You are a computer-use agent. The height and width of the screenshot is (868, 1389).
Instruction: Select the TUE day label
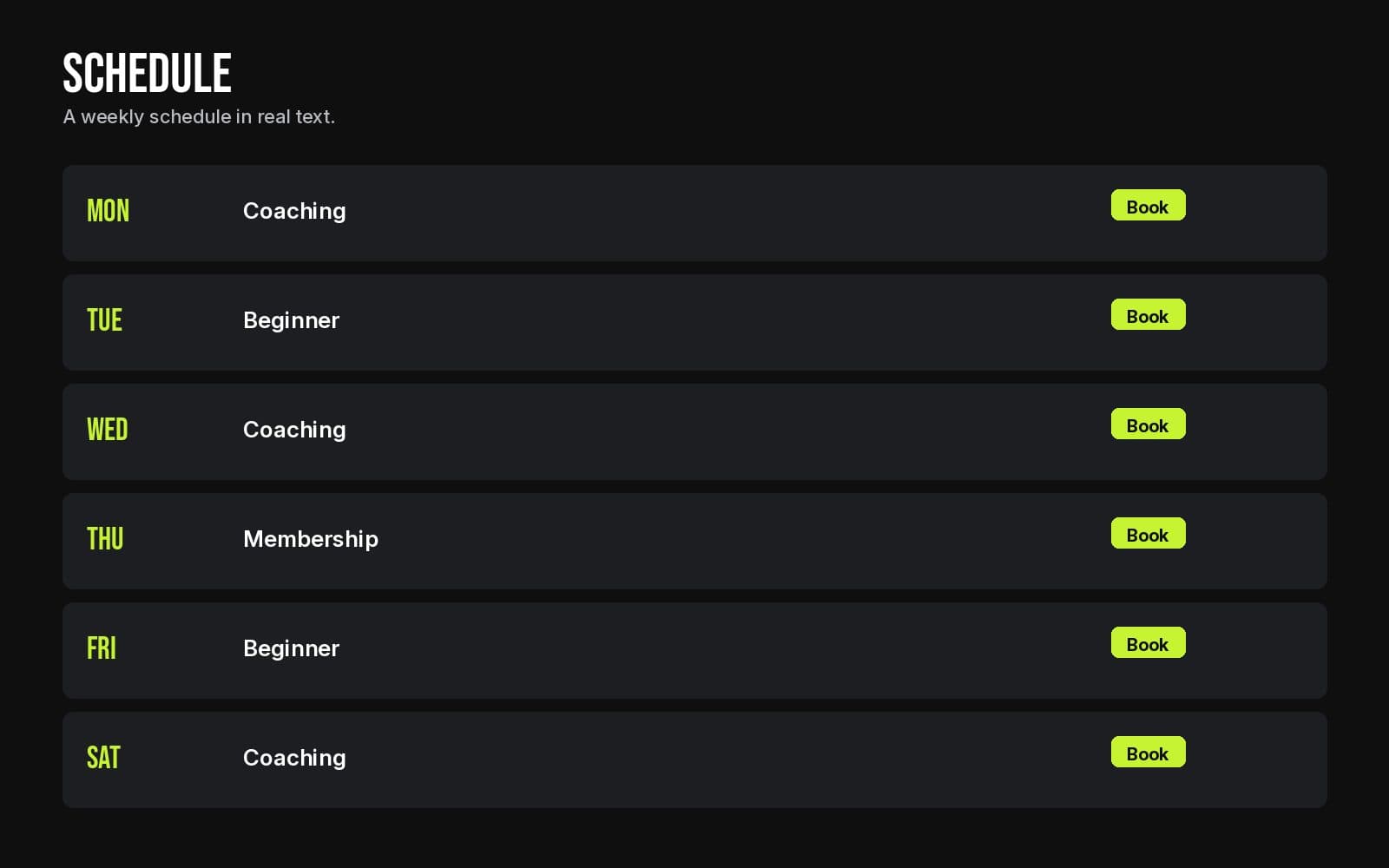pos(104,320)
